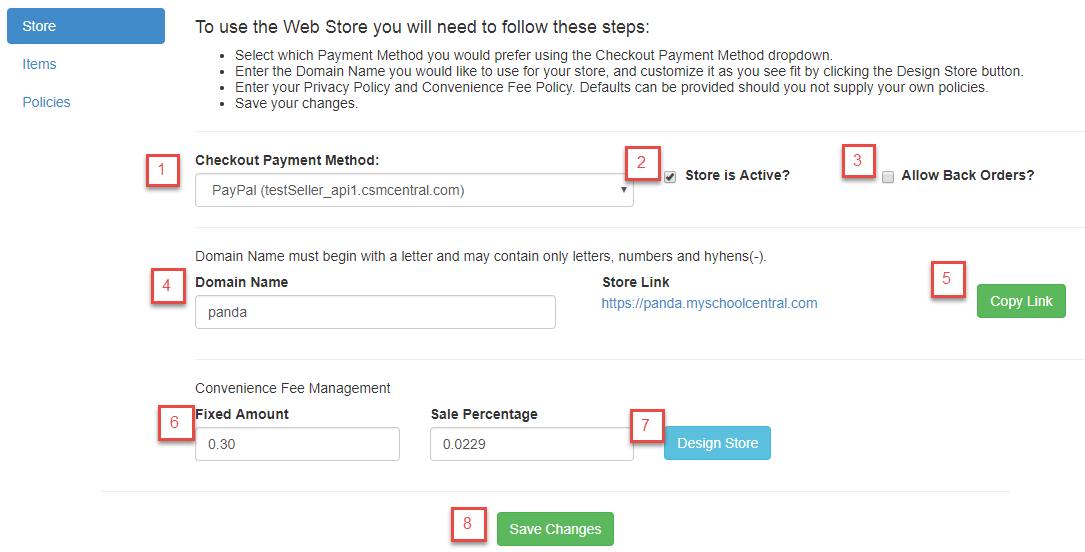1085x552 pixels.
Task: Click the number 3 callout marker
Action: [857, 161]
